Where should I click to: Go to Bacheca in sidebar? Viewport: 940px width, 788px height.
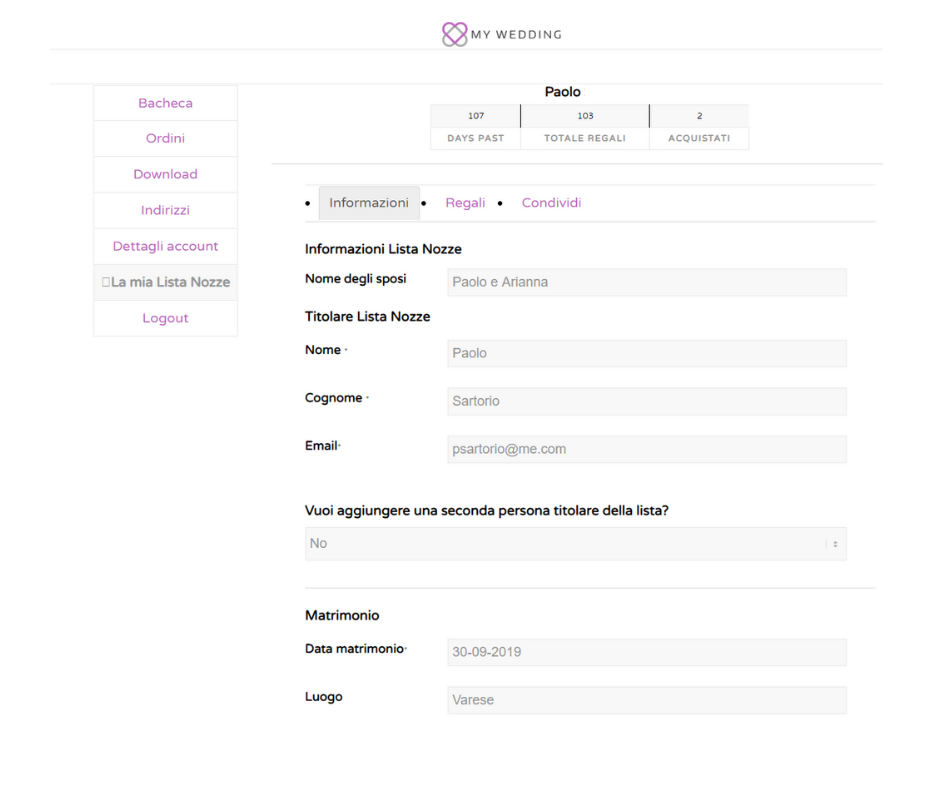tap(165, 103)
